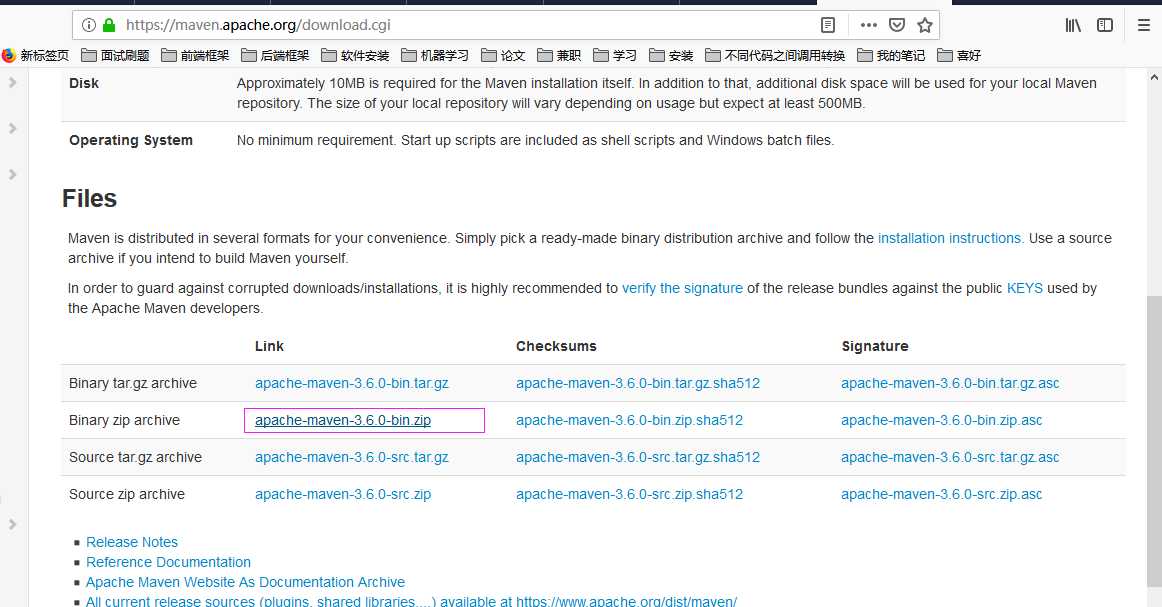The height and width of the screenshot is (607, 1162).
Task: Select the Link column header
Action: (x=269, y=346)
